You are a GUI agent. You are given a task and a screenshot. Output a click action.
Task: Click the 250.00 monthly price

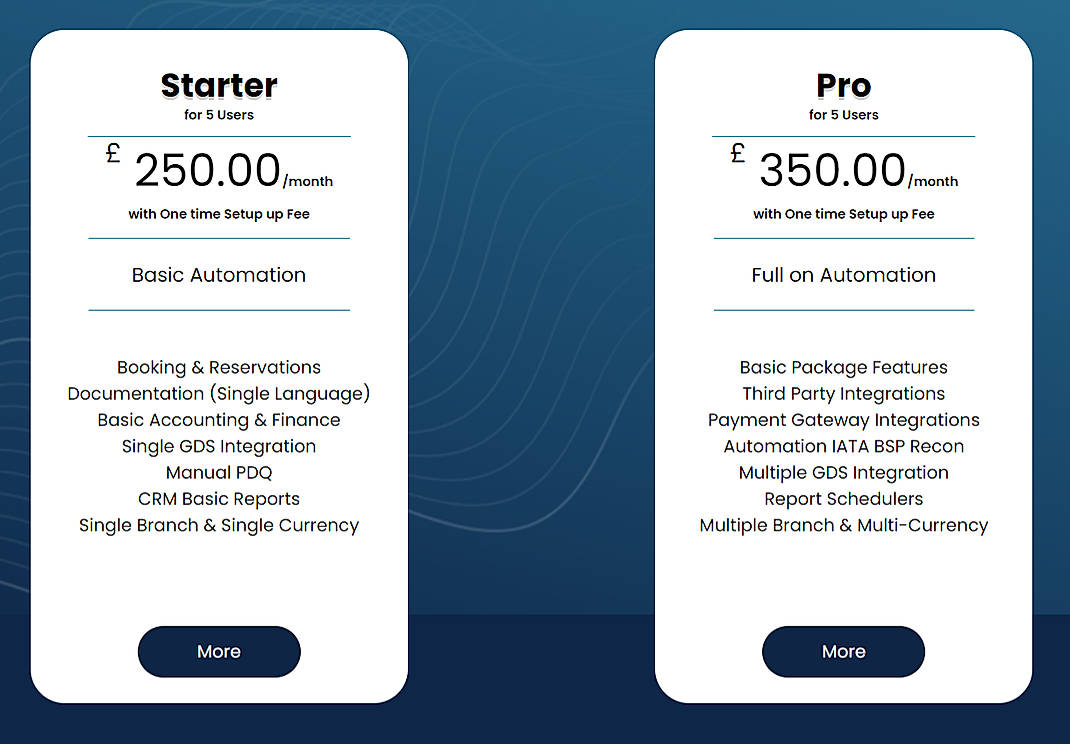(207, 171)
